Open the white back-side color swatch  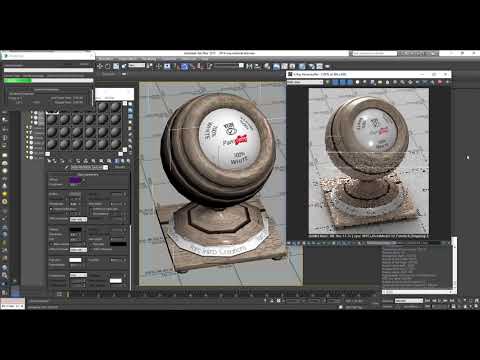click(x=116, y=281)
